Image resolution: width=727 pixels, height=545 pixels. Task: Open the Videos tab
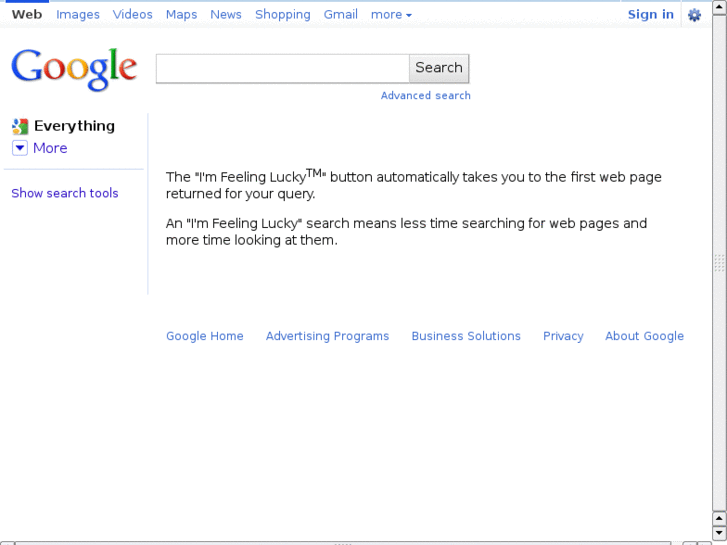(133, 15)
